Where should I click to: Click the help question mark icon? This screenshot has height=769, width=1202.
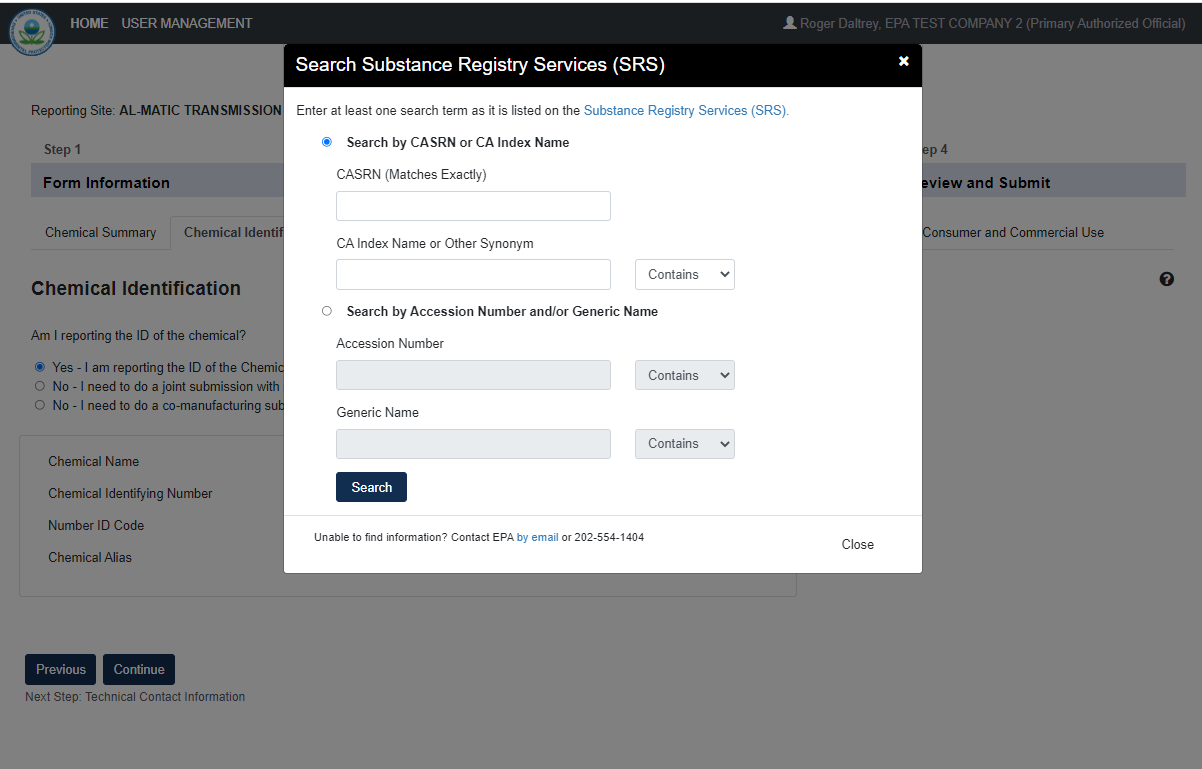pyautogui.click(x=1166, y=280)
